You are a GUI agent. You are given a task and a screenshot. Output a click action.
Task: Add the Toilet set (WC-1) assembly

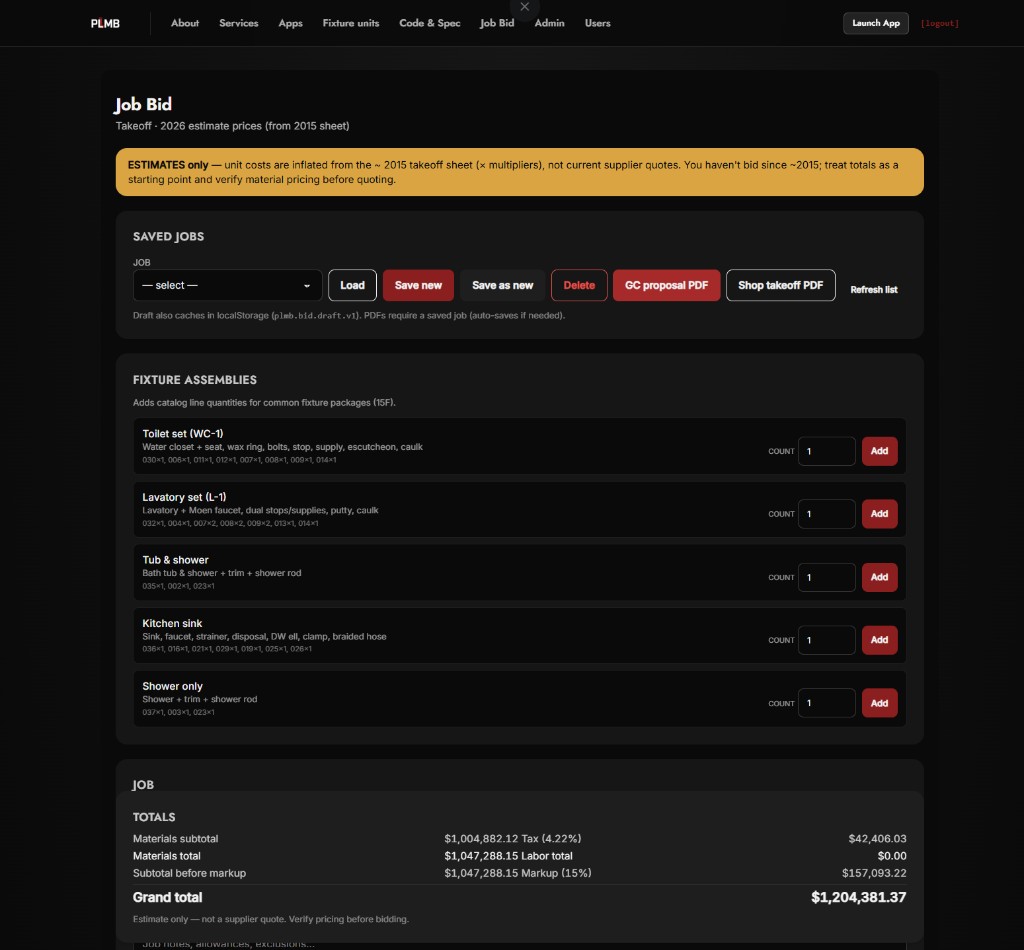point(879,451)
